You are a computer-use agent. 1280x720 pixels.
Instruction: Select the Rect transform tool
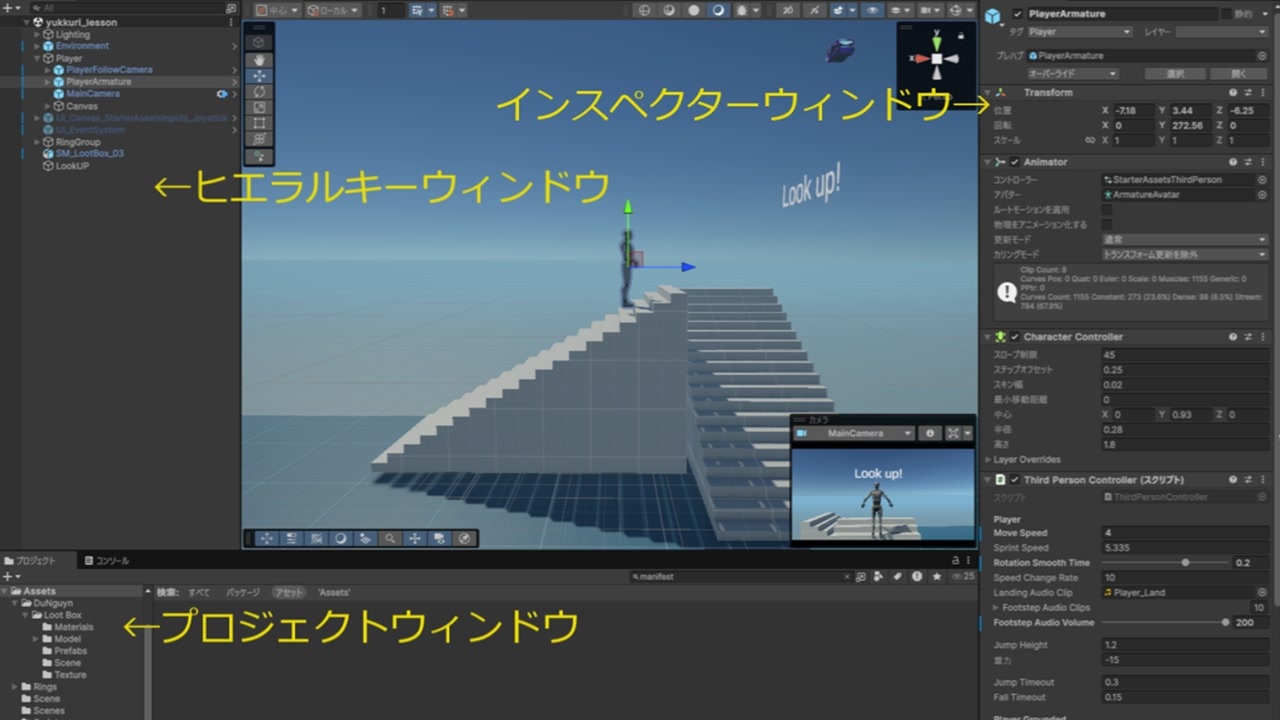click(x=259, y=122)
